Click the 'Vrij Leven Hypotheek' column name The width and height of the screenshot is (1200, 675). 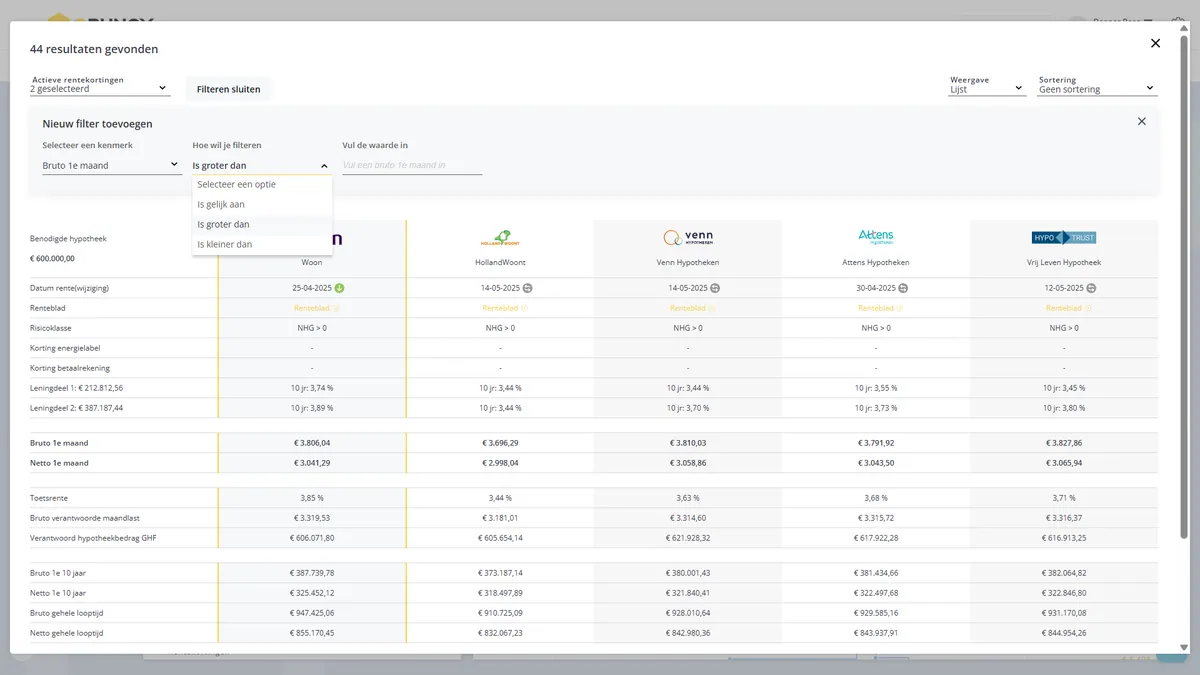click(x=1064, y=263)
